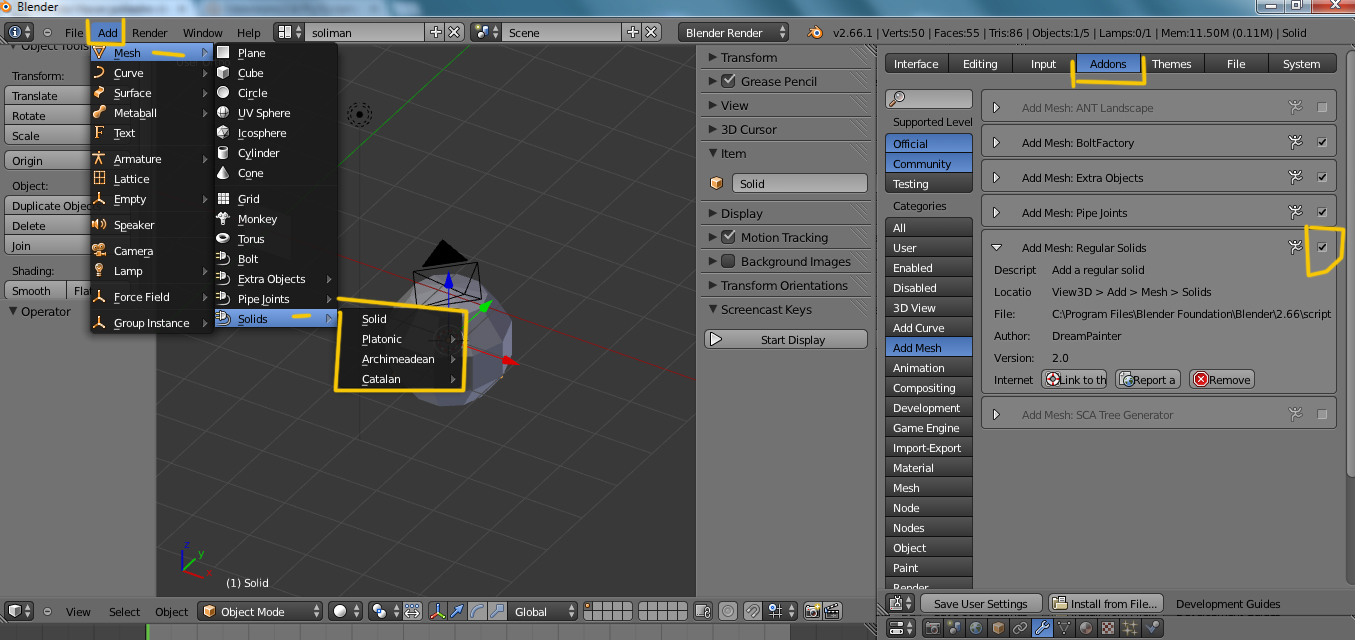Viewport: 1355px width, 640px height.
Task: Click the DreamPainter author text
Action: click(x=1087, y=336)
